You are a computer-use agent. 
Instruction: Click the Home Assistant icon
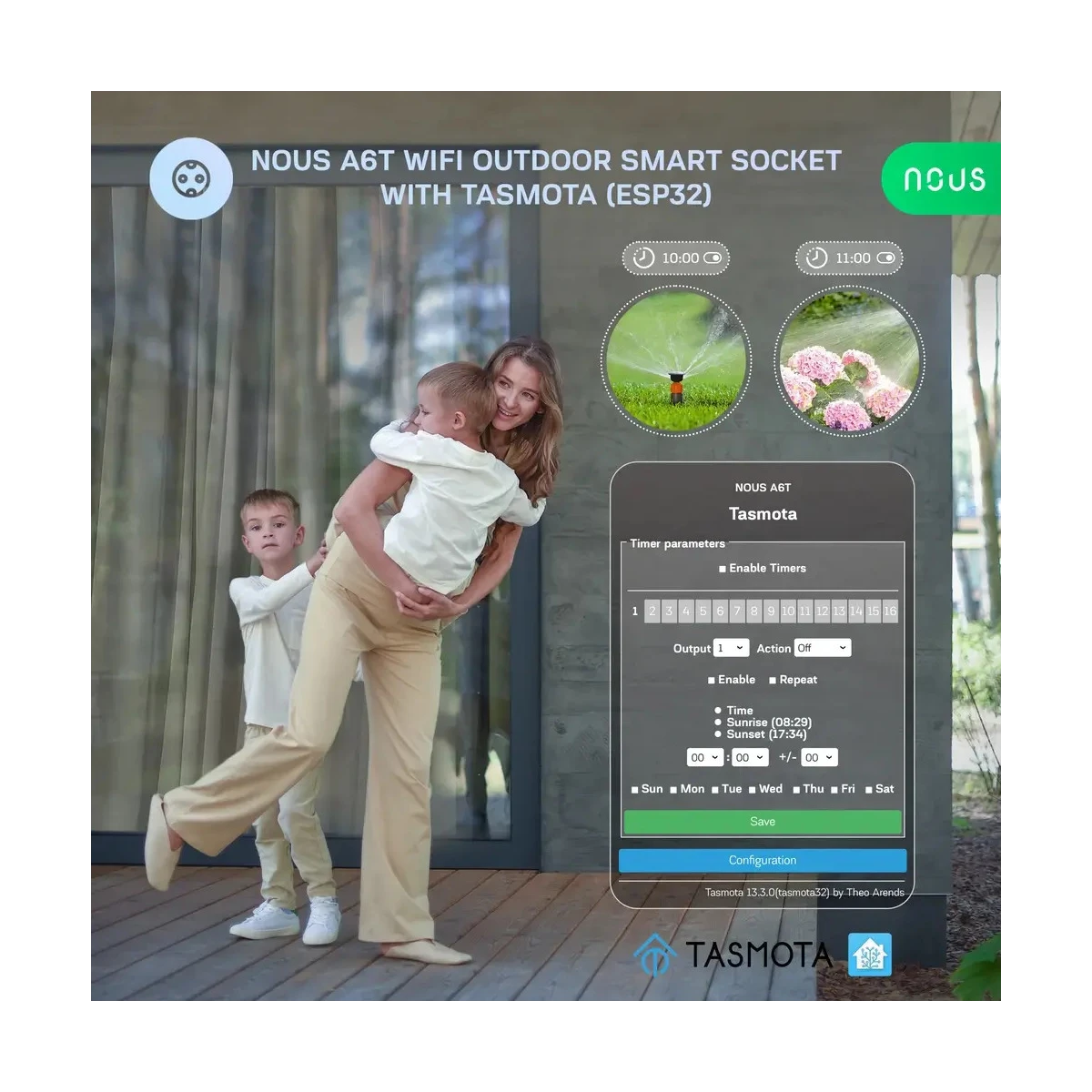(869, 955)
